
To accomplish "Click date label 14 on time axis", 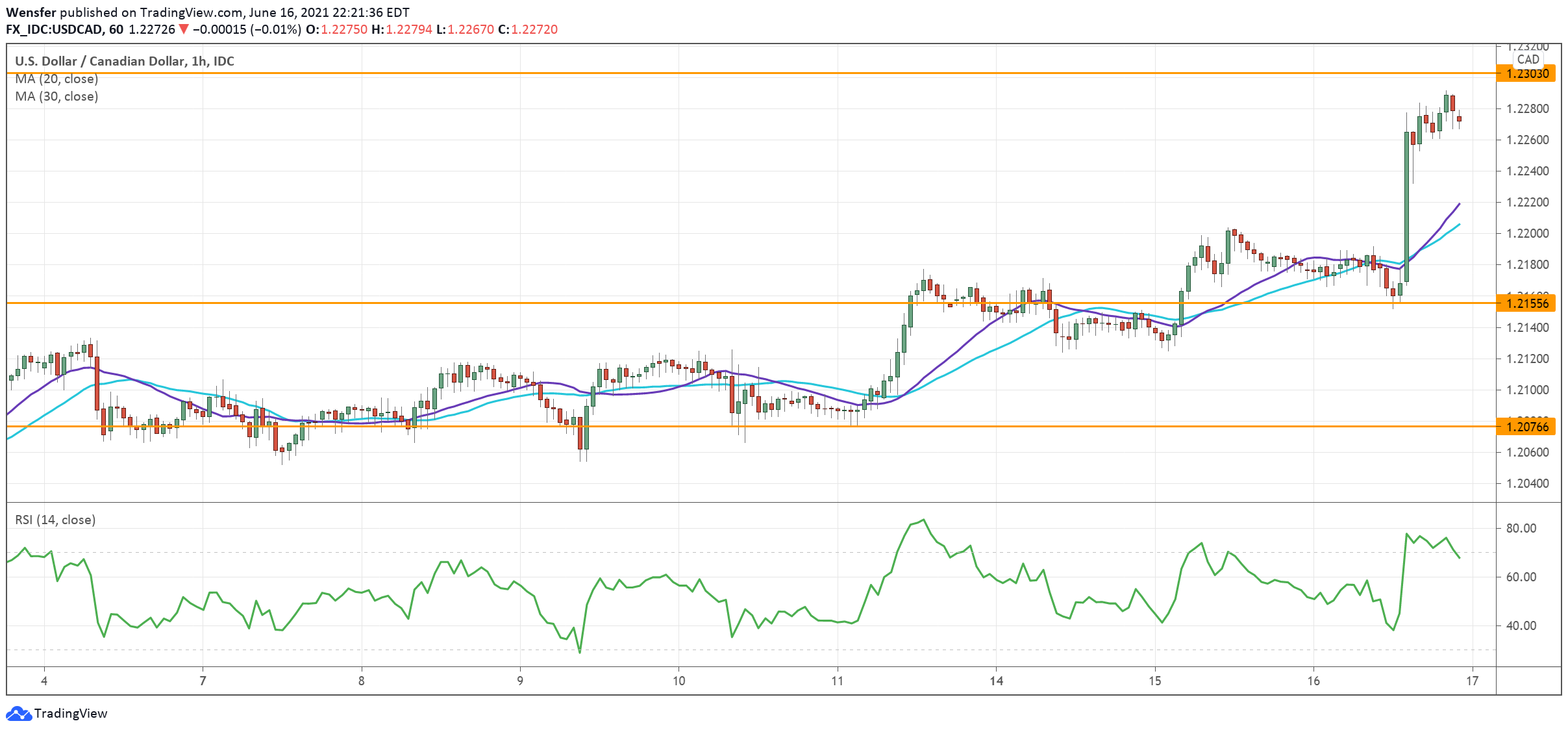I will click(x=996, y=681).
